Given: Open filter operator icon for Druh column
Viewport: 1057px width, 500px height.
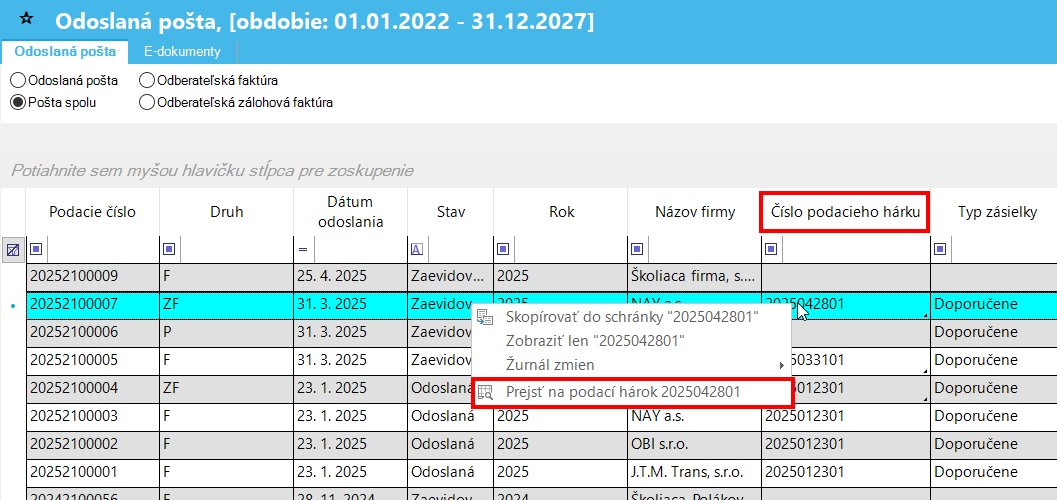Looking at the screenshot, I should coord(169,249).
